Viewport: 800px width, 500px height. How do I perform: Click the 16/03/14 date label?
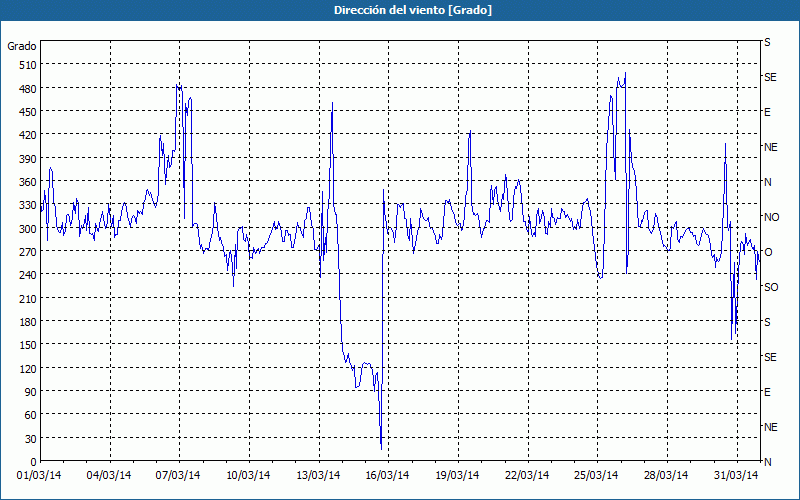coord(387,476)
